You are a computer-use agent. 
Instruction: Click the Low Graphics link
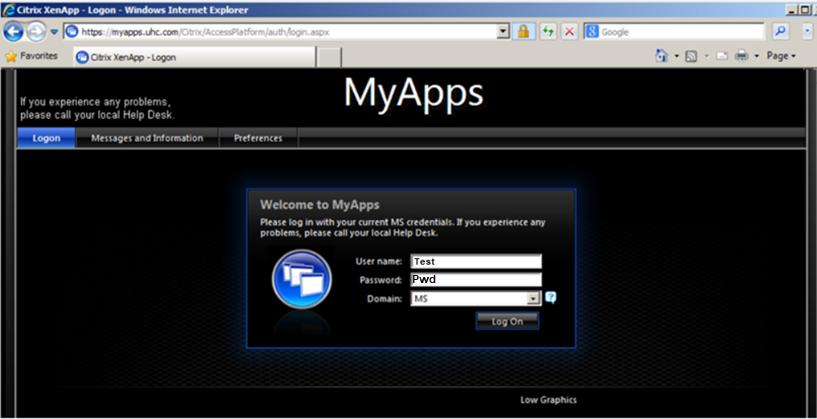tap(548, 400)
